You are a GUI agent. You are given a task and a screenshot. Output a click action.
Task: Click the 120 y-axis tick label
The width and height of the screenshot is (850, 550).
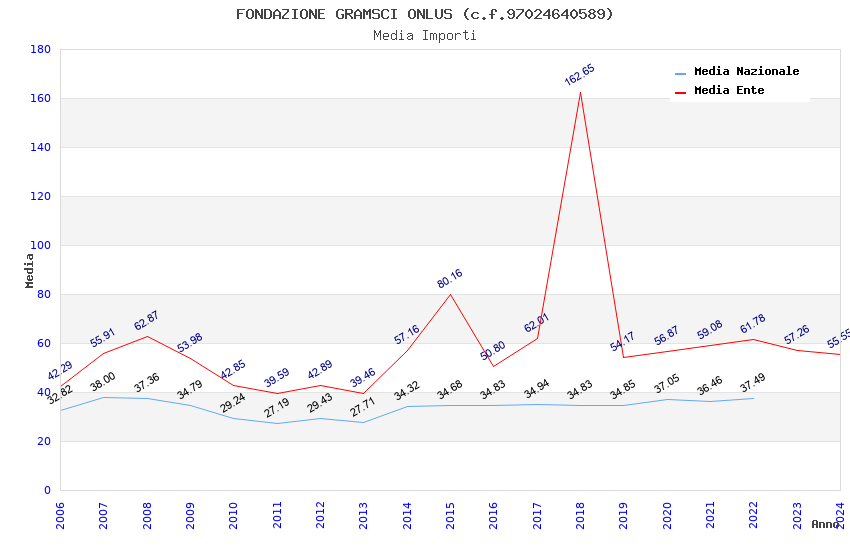tap(41, 196)
